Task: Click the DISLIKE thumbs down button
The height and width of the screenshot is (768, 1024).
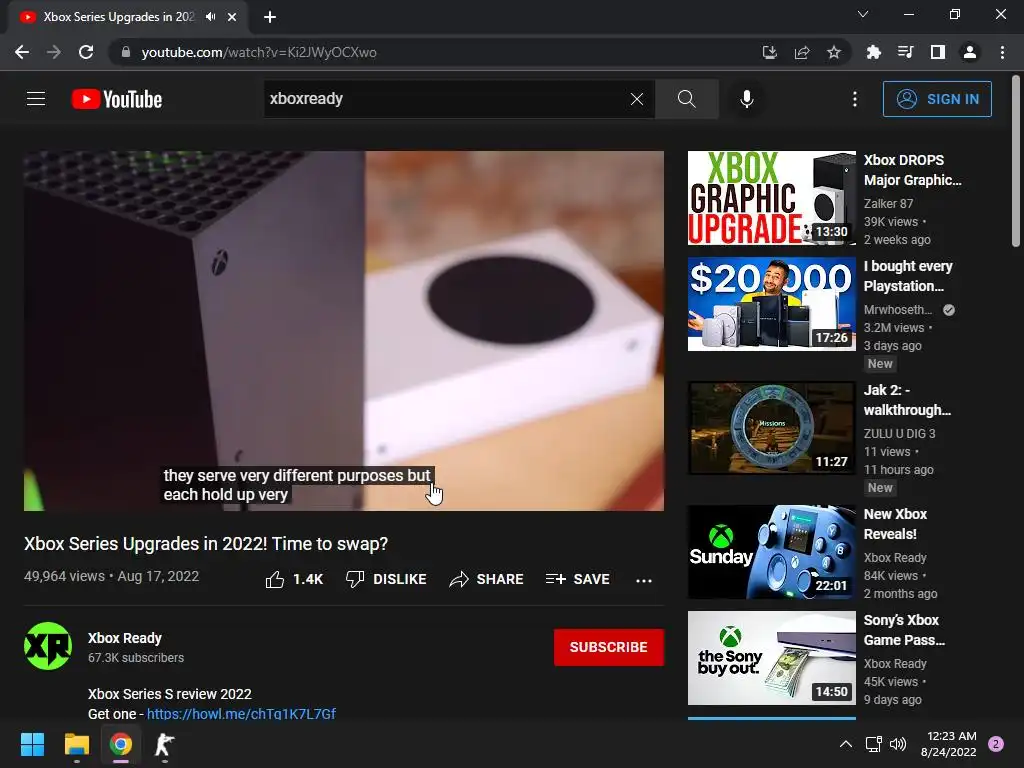Action: pyautogui.click(x=387, y=579)
